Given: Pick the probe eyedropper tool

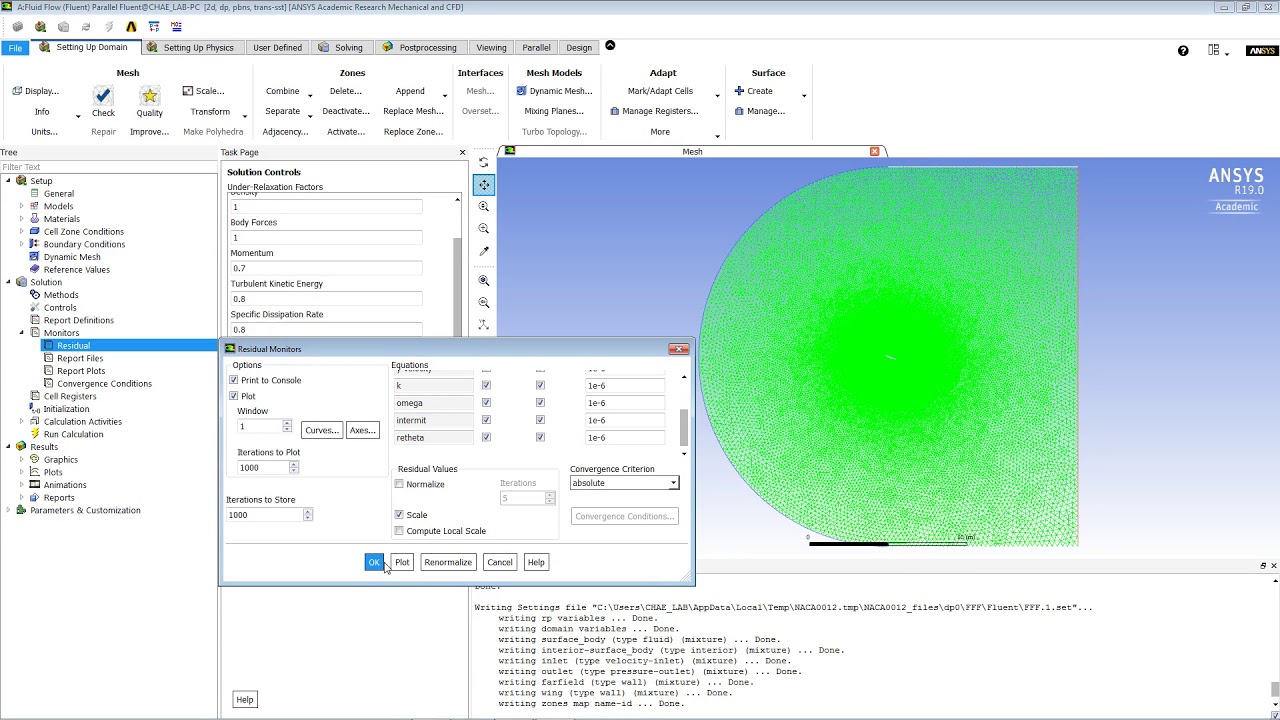Looking at the screenshot, I should coord(484,251).
